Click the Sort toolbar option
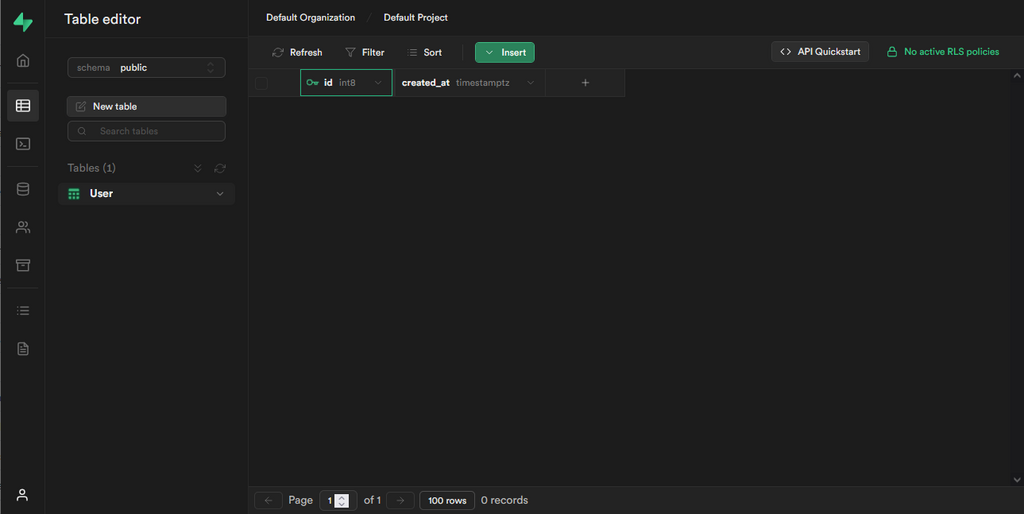 [424, 52]
